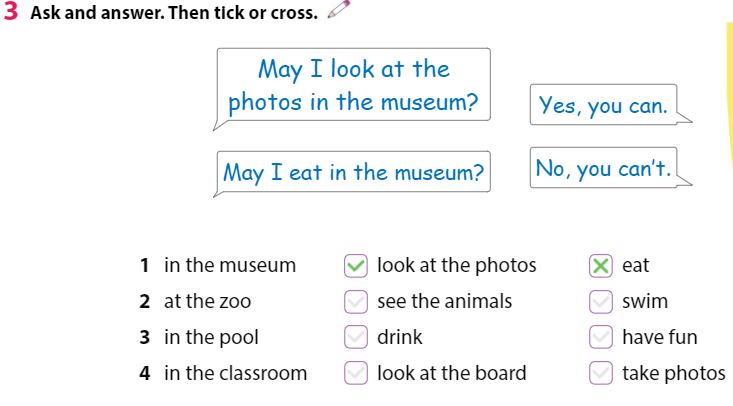Select the "Yes, you can." speech bubble
This screenshot has width=733, height=406.
[604, 105]
